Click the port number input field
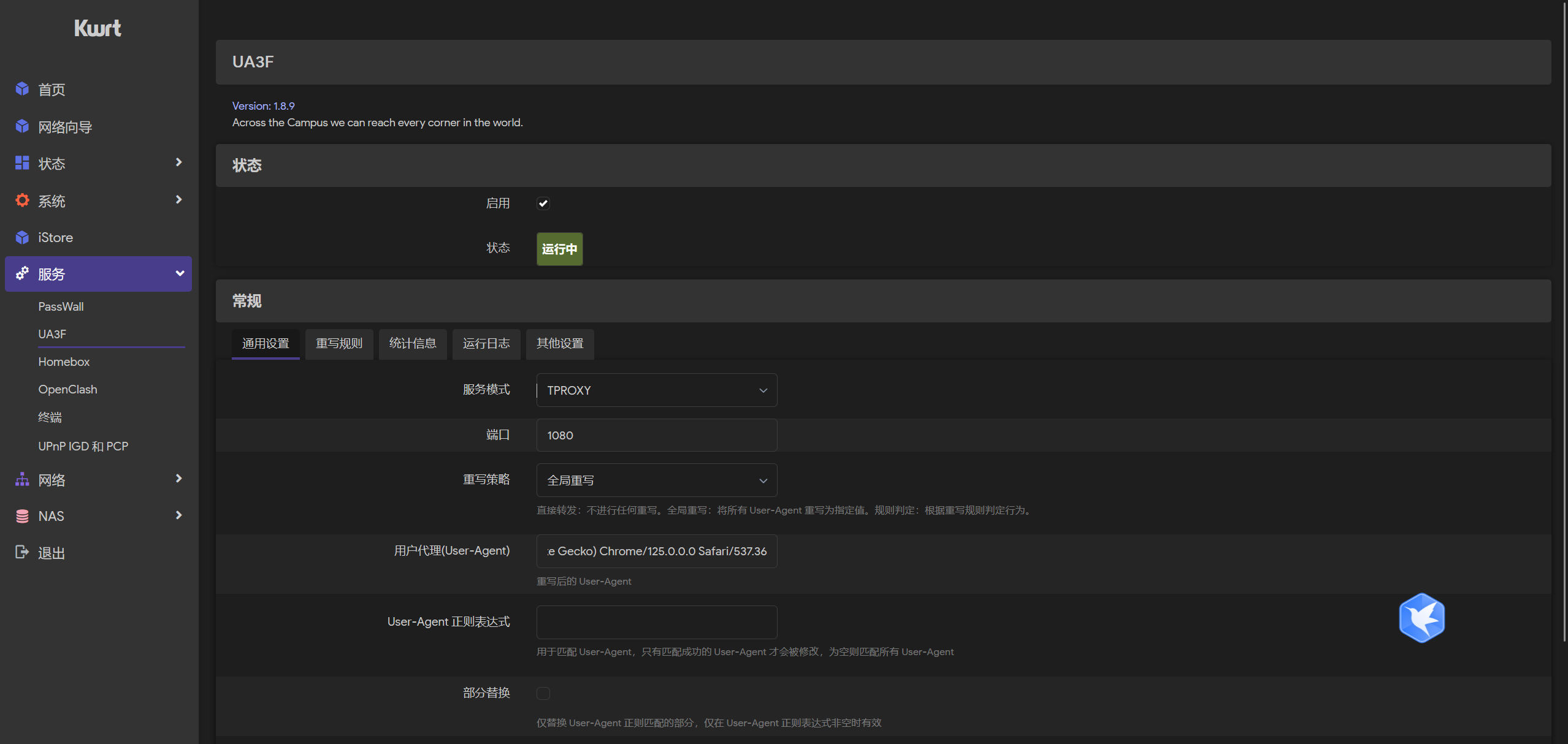Image resolution: width=1568 pixels, height=744 pixels. [656, 435]
